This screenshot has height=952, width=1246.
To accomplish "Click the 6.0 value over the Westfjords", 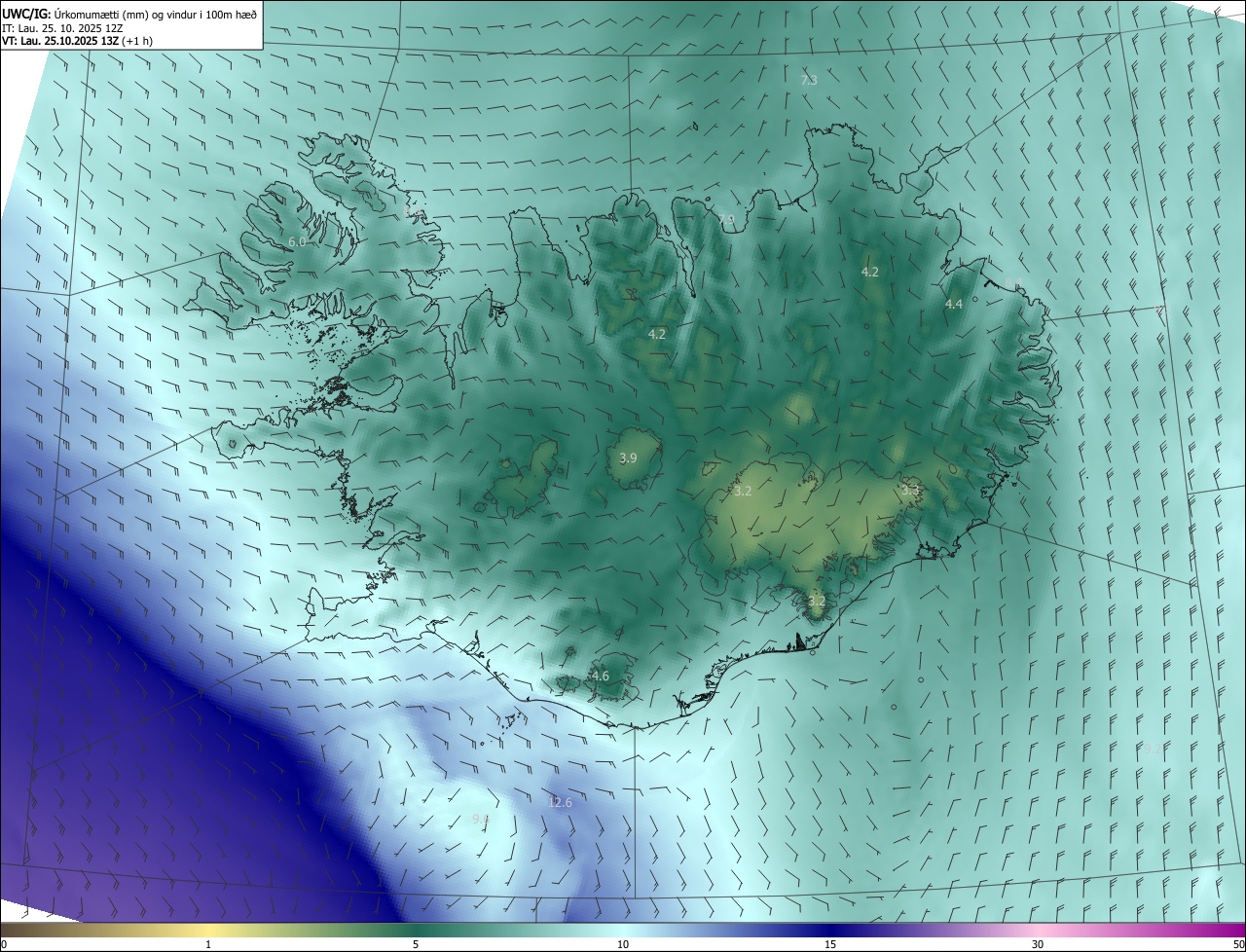I will click(297, 241).
